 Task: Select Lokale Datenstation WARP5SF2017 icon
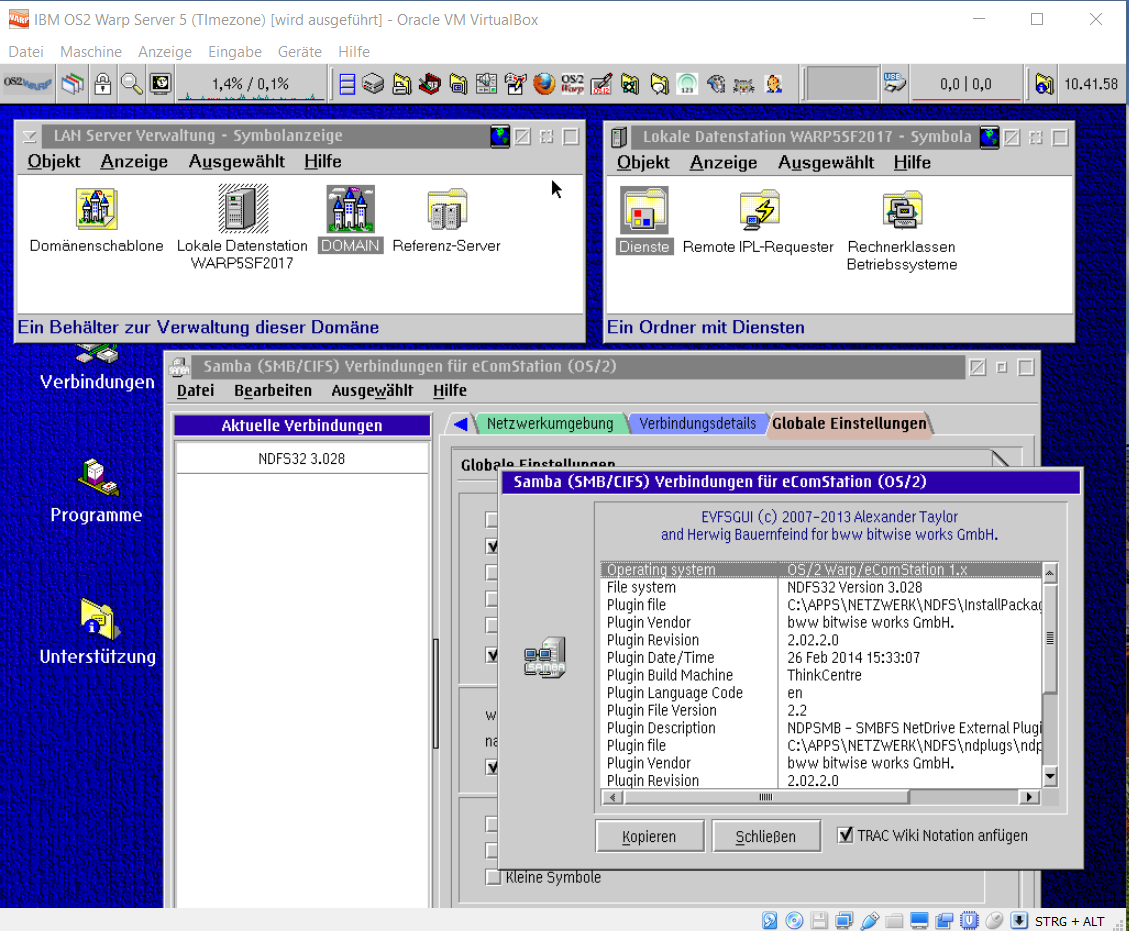pos(243,208)
